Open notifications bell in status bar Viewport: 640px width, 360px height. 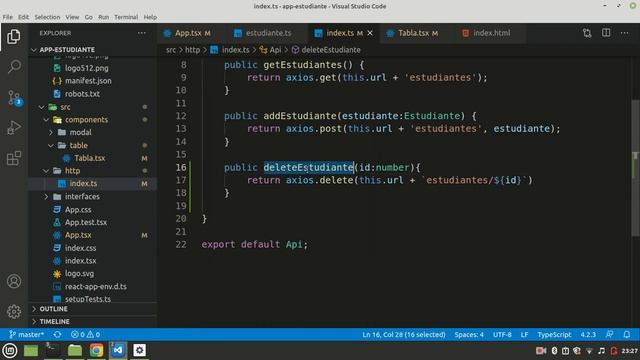point(627,334)
